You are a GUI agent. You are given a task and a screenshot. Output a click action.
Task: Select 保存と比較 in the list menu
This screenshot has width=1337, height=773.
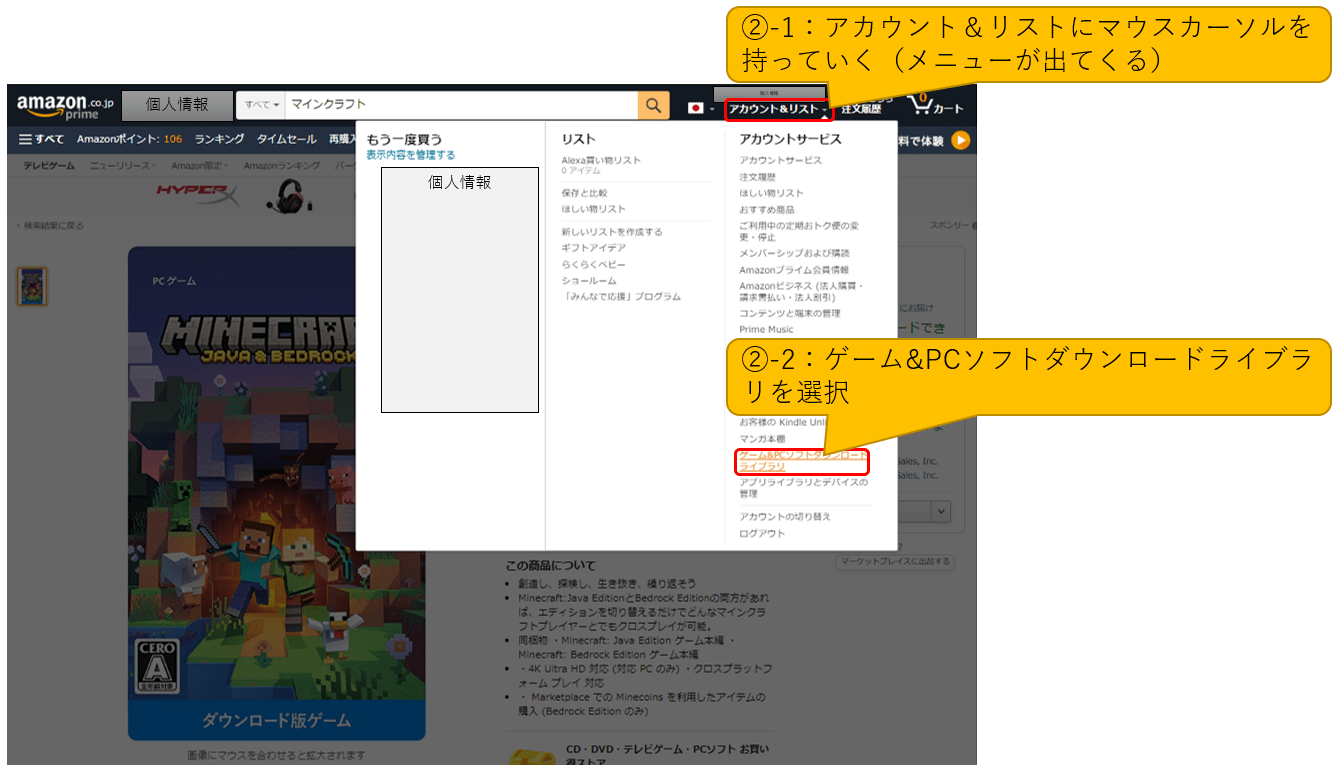pos(584,193)
